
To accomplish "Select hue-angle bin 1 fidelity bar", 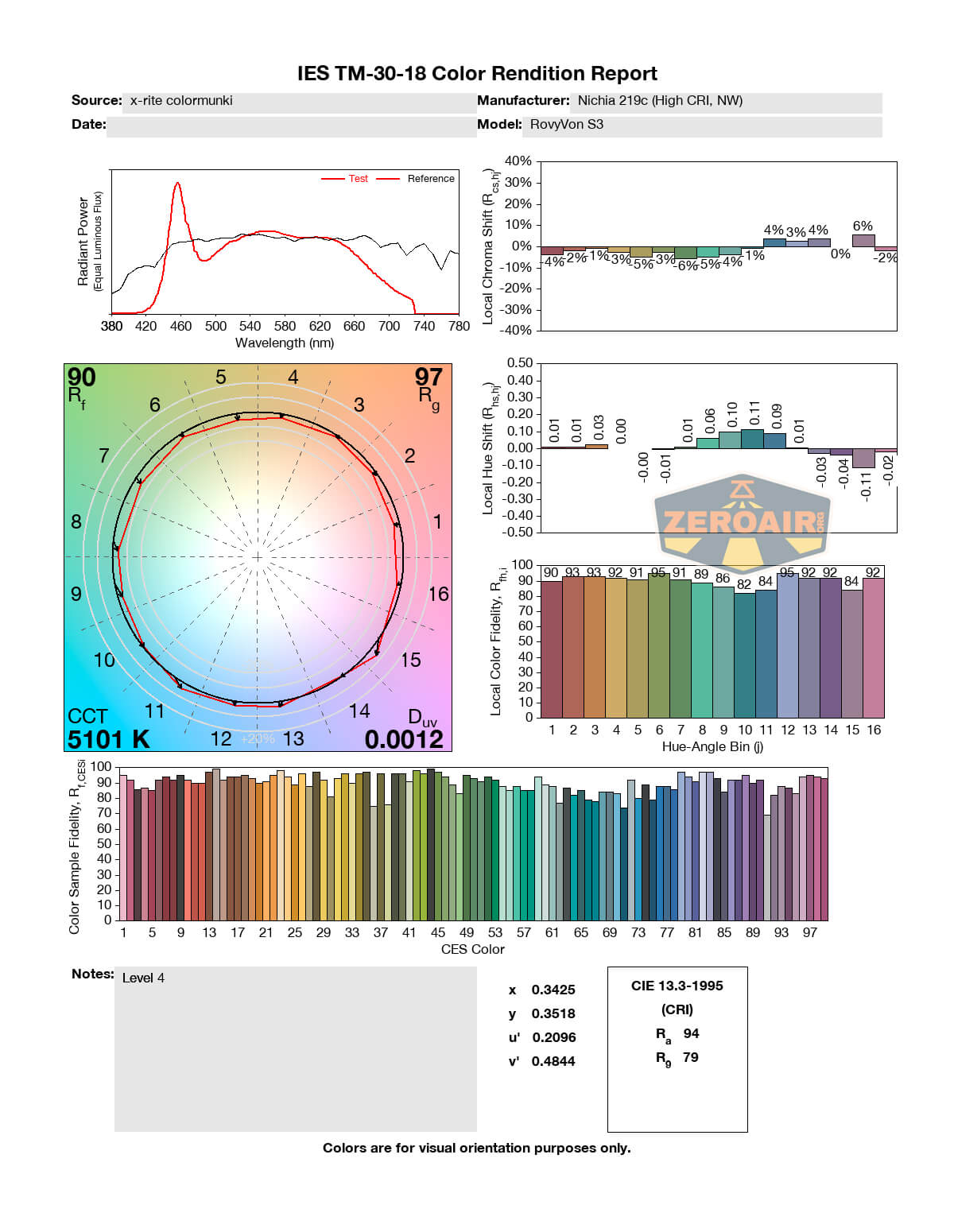I will click(551, 648).
